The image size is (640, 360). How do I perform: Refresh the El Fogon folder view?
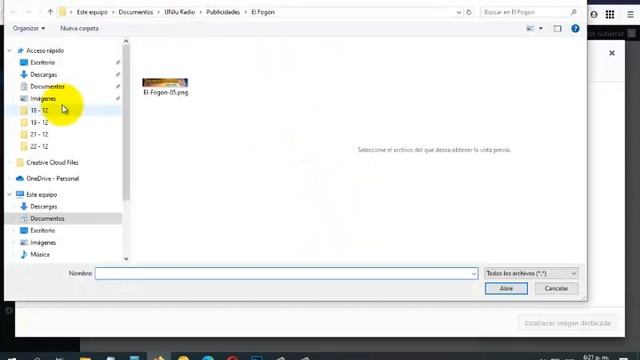point(469,12)
